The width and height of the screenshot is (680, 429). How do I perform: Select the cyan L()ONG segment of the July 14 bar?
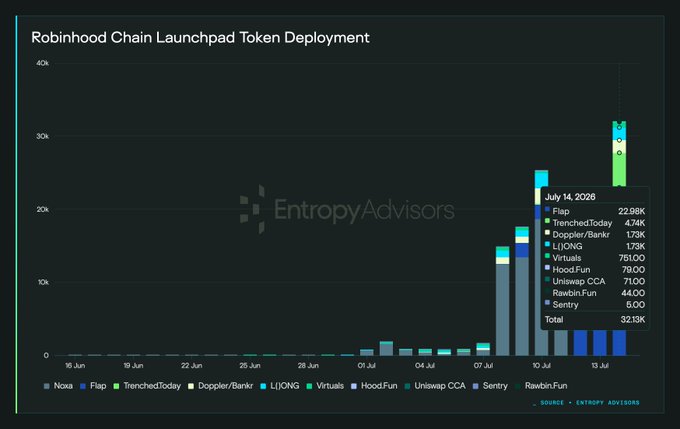point(619,134)
